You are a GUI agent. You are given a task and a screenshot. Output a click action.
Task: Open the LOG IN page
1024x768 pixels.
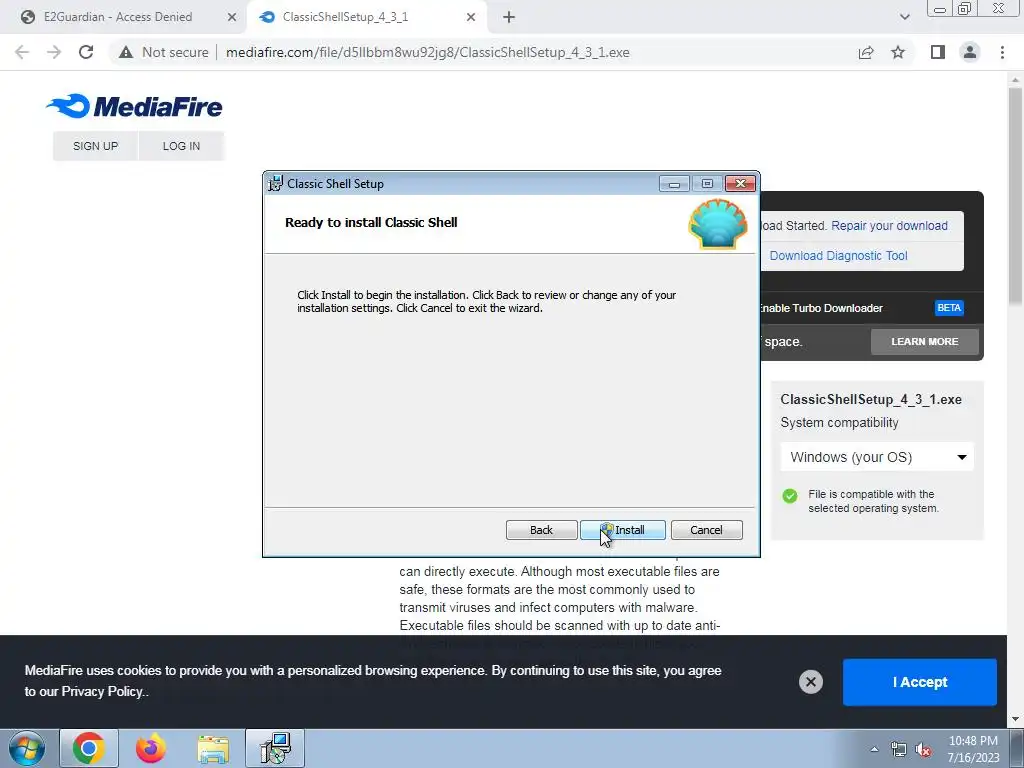pos(182,146)
